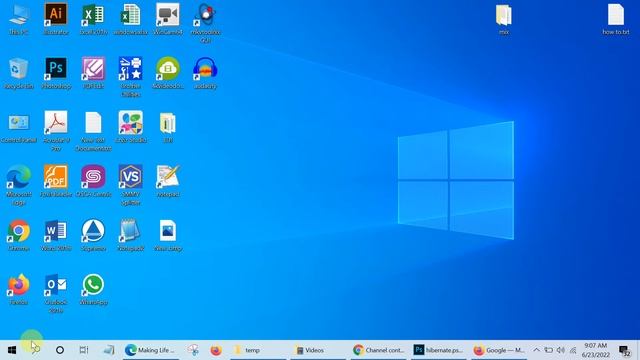This screenshot has height=360, width=640.
Task: Open the pinned Firefox icon beside temp
Action: tap(216, 350)
